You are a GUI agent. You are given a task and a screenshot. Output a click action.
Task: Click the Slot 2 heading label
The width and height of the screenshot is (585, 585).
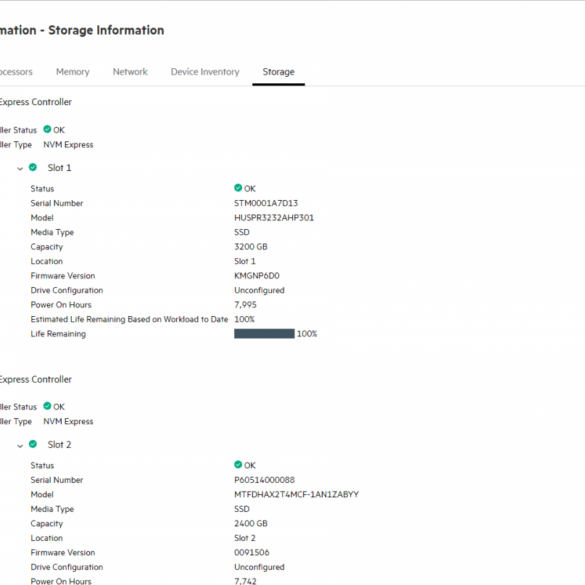59,445
